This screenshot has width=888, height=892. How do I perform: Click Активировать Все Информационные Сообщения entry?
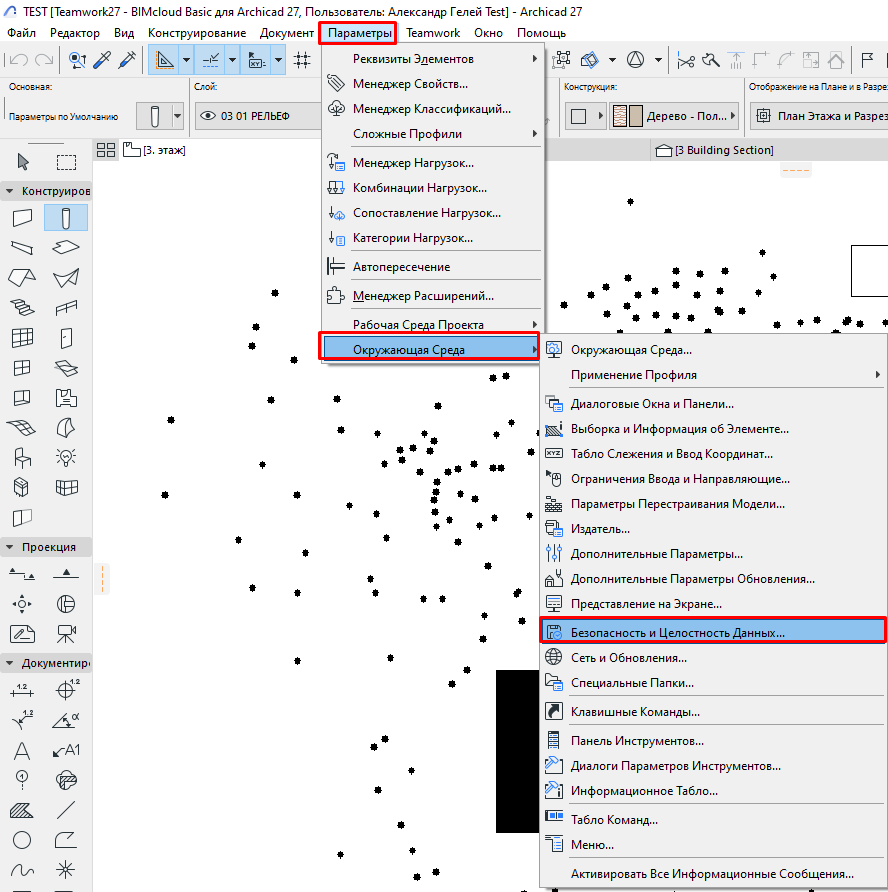(x=711, y=873)
